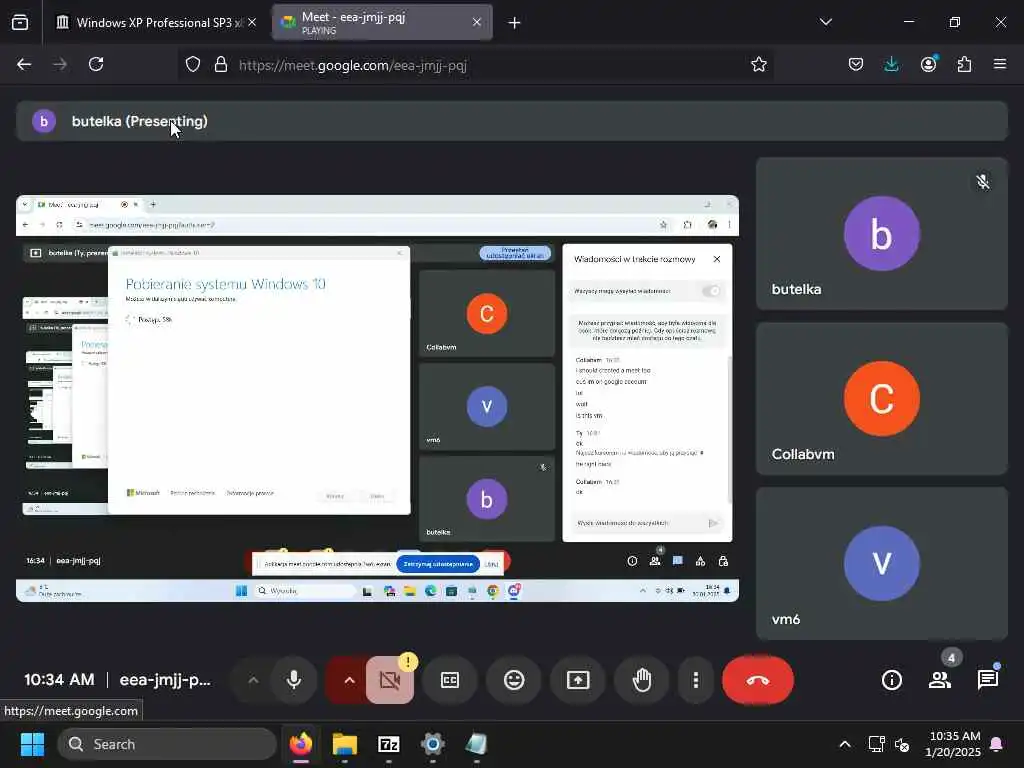Open Firefox application hamburger menu

(x=999, y=64)
